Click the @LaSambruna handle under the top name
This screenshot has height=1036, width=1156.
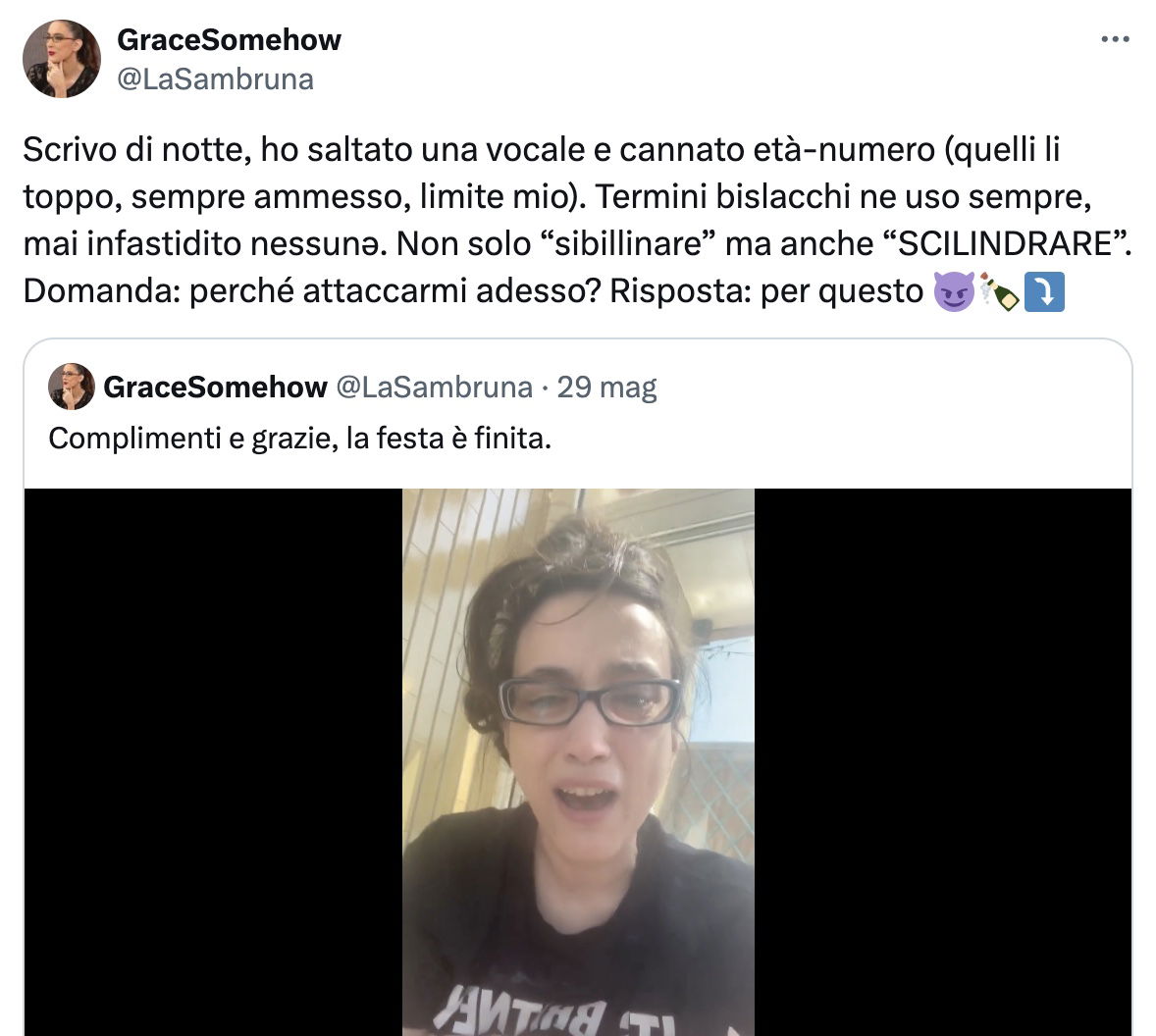pyautogui.click(x=215, y=78)
